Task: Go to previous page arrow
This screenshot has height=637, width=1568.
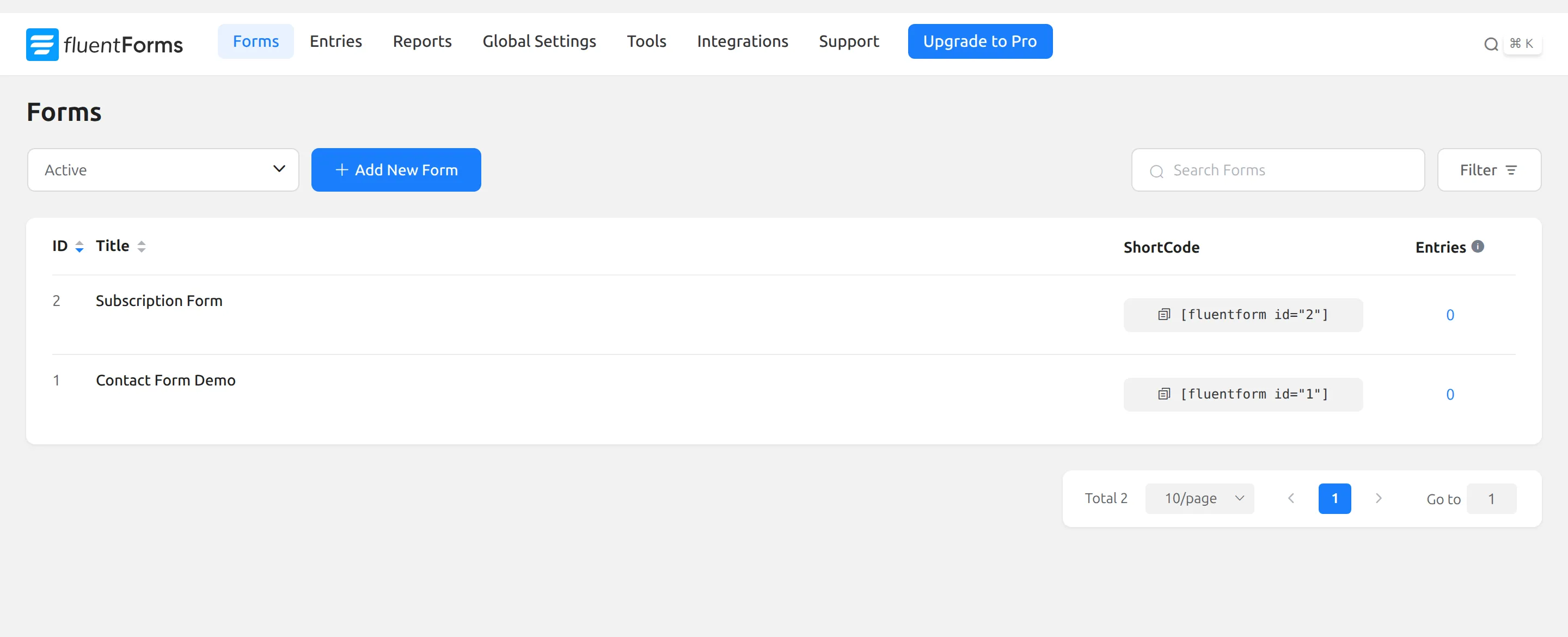Action: pos(1290,498)
